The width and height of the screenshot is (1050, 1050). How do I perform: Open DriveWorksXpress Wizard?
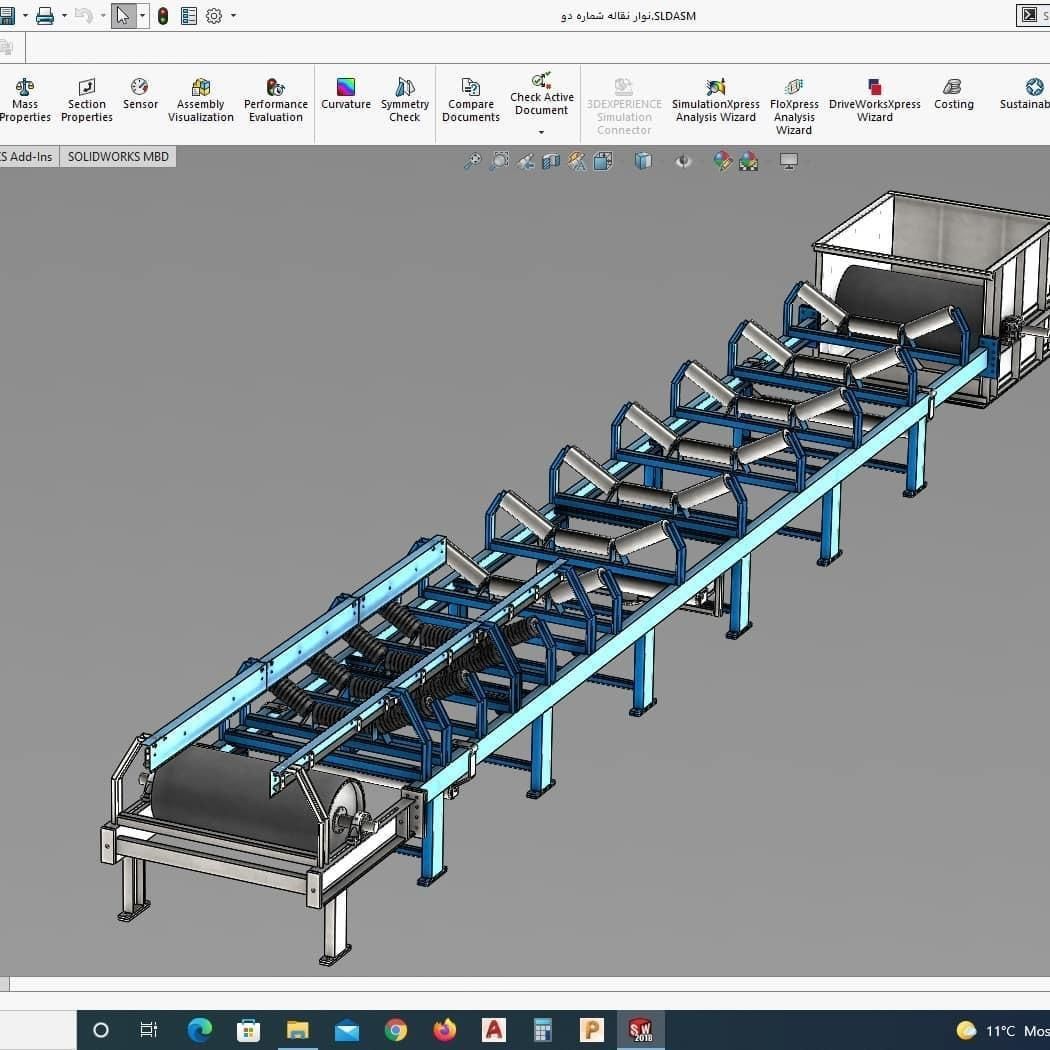875,100
